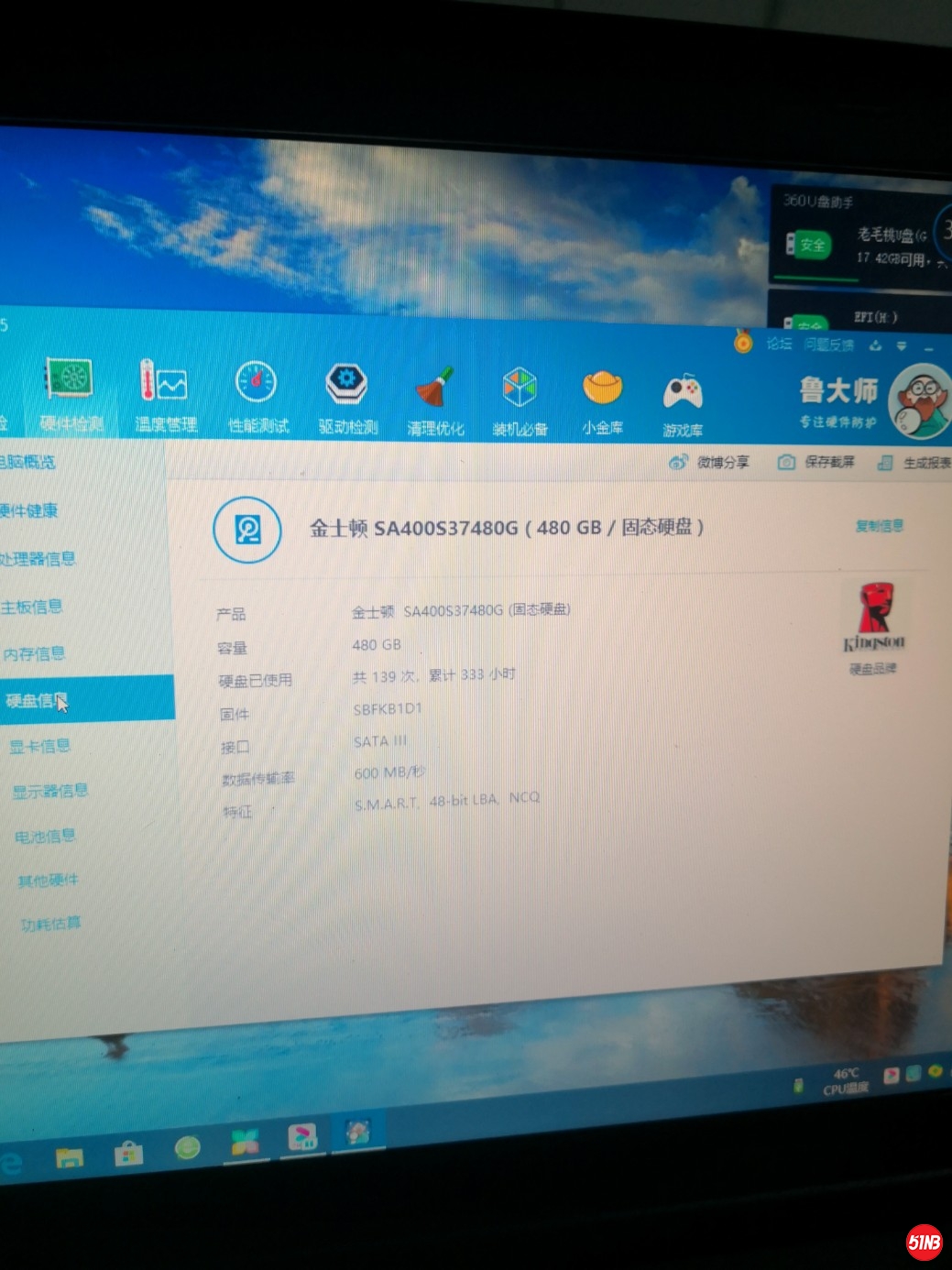
Task: Click 46℃ CPU温度 tray widget
Action: tap(846, 1081)
